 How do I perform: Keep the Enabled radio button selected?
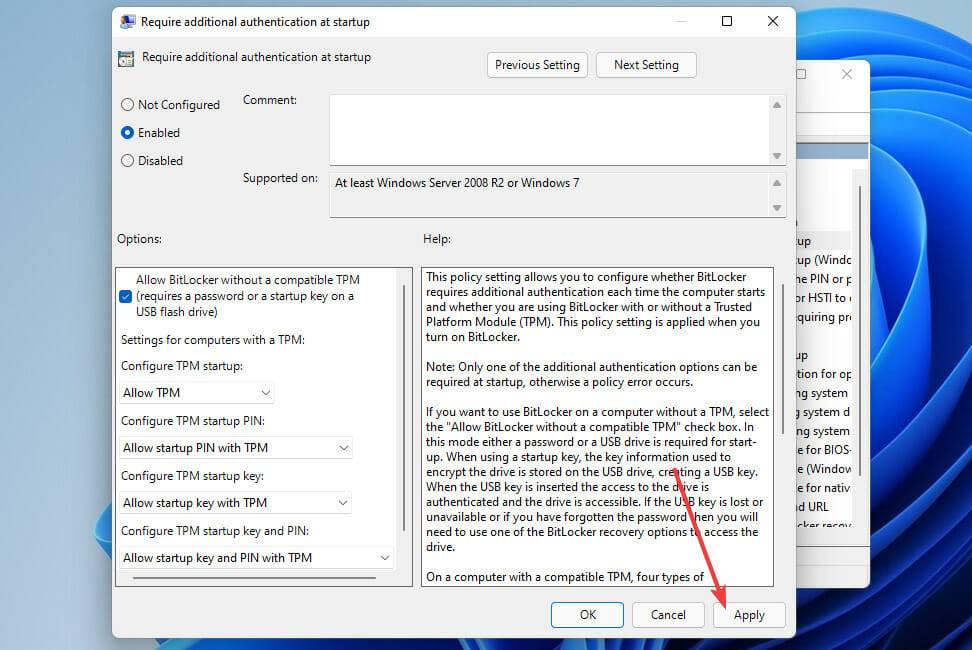click(128, 132)
